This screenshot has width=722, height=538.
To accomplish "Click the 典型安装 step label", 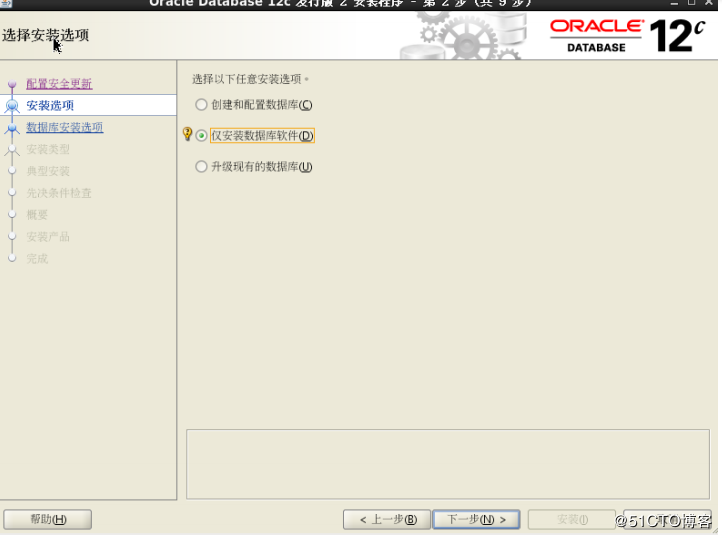I will pos(48,171).
